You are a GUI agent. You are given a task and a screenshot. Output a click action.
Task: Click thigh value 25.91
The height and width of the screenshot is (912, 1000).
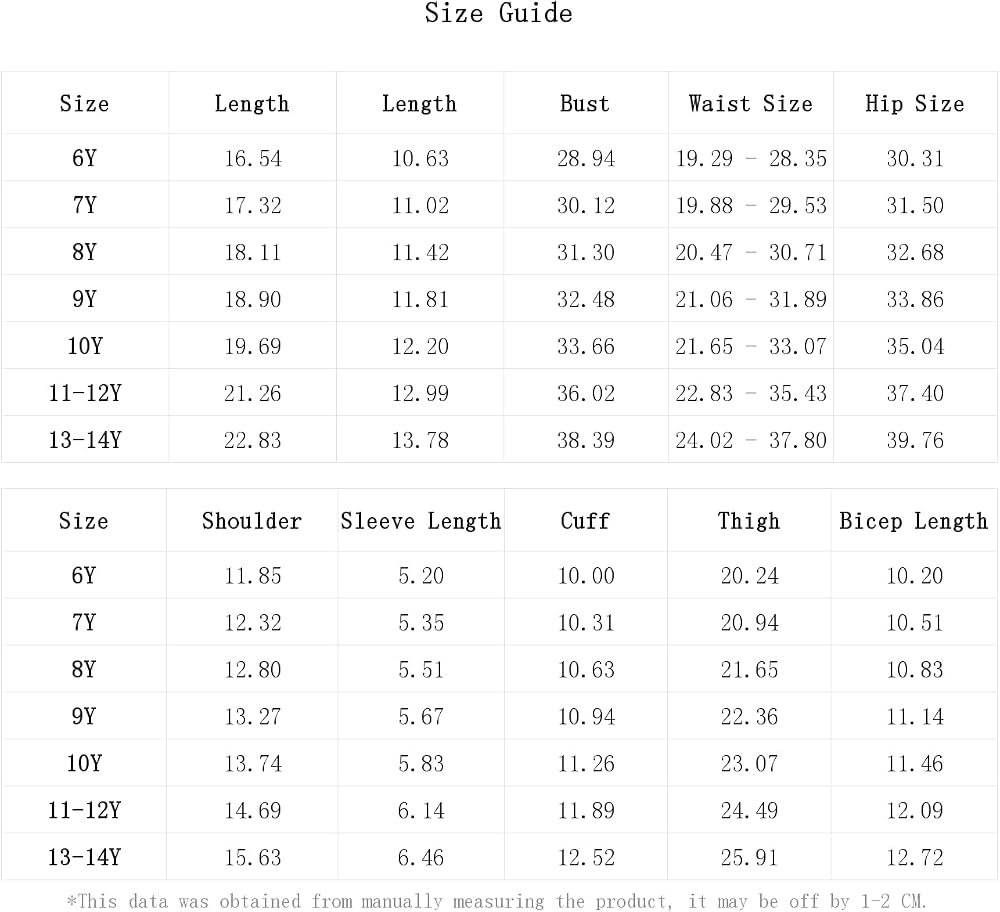749,858
